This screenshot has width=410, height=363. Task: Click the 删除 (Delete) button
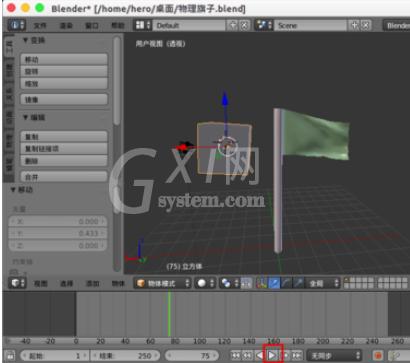point(64,161)
